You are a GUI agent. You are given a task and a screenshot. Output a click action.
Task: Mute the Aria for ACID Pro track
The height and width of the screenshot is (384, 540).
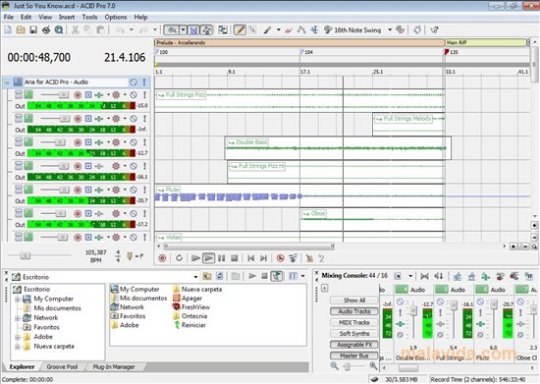click(x=133, y=82)
